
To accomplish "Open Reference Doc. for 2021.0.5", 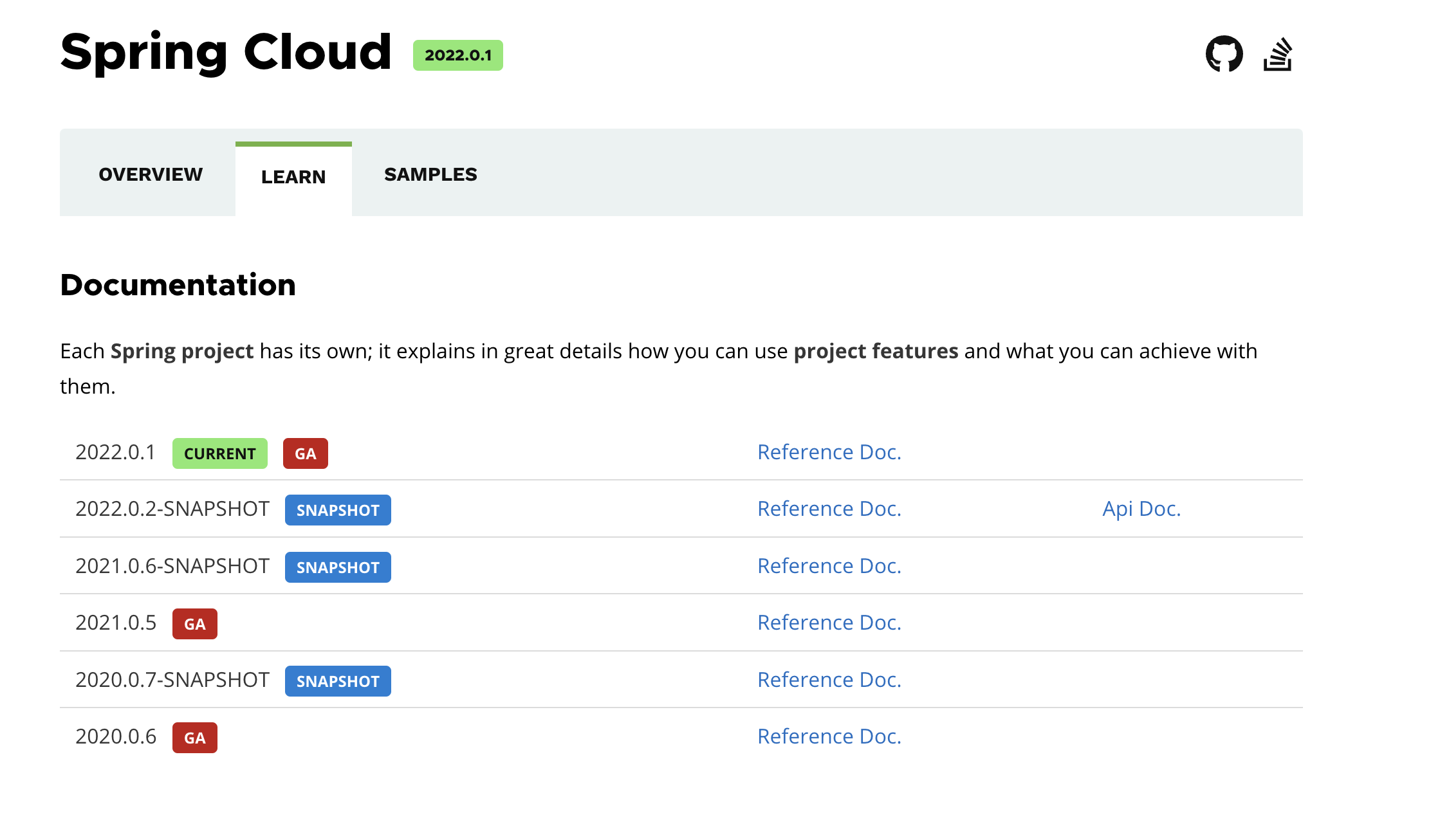I will click(x=829, y=623).
